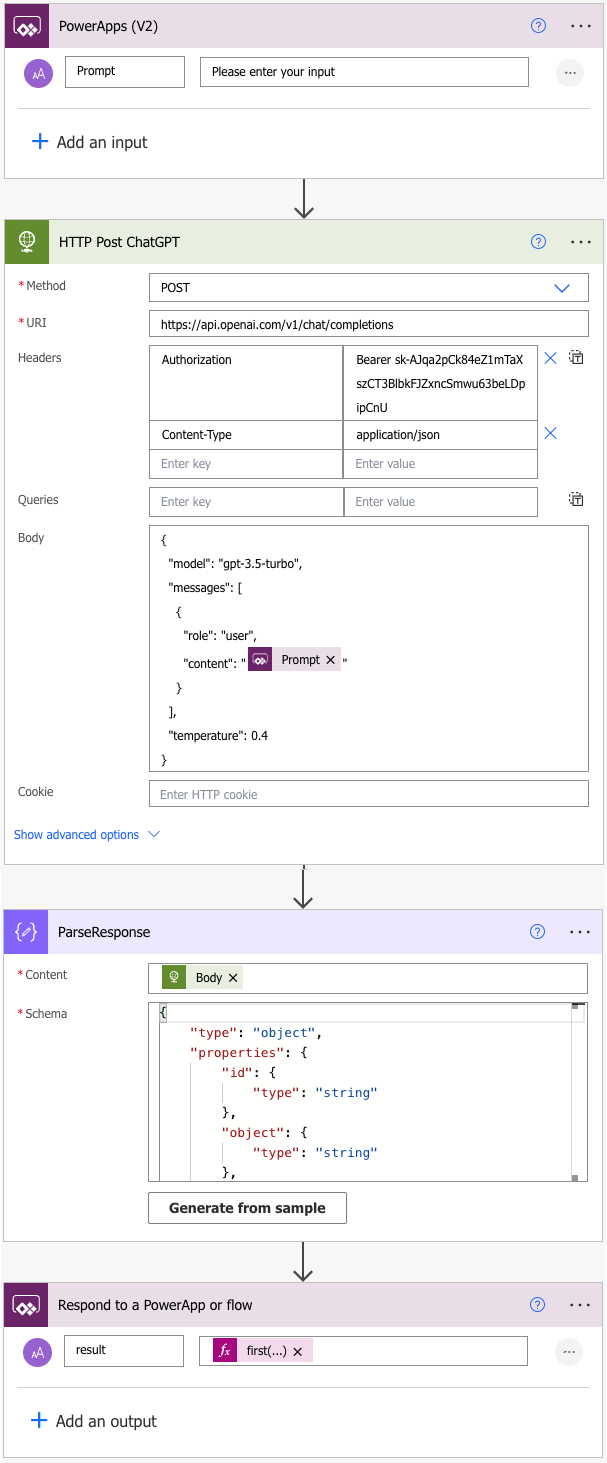The height and width of the screenshot is (1463, 607).
Task: Click Generate from sample button
Action: click(247, 1208)
